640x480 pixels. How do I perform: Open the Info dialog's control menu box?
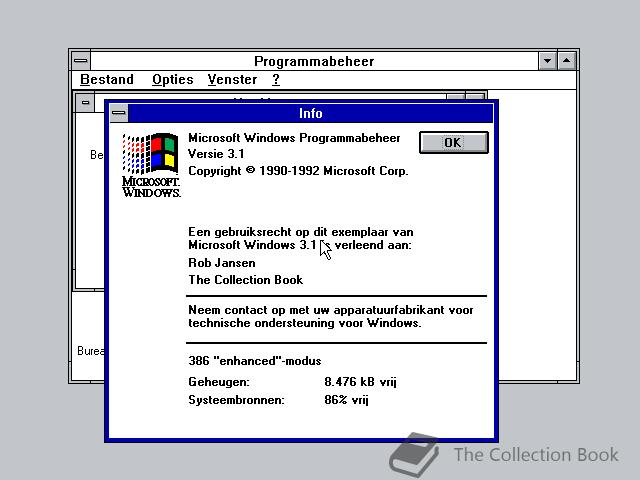point(119,113)
